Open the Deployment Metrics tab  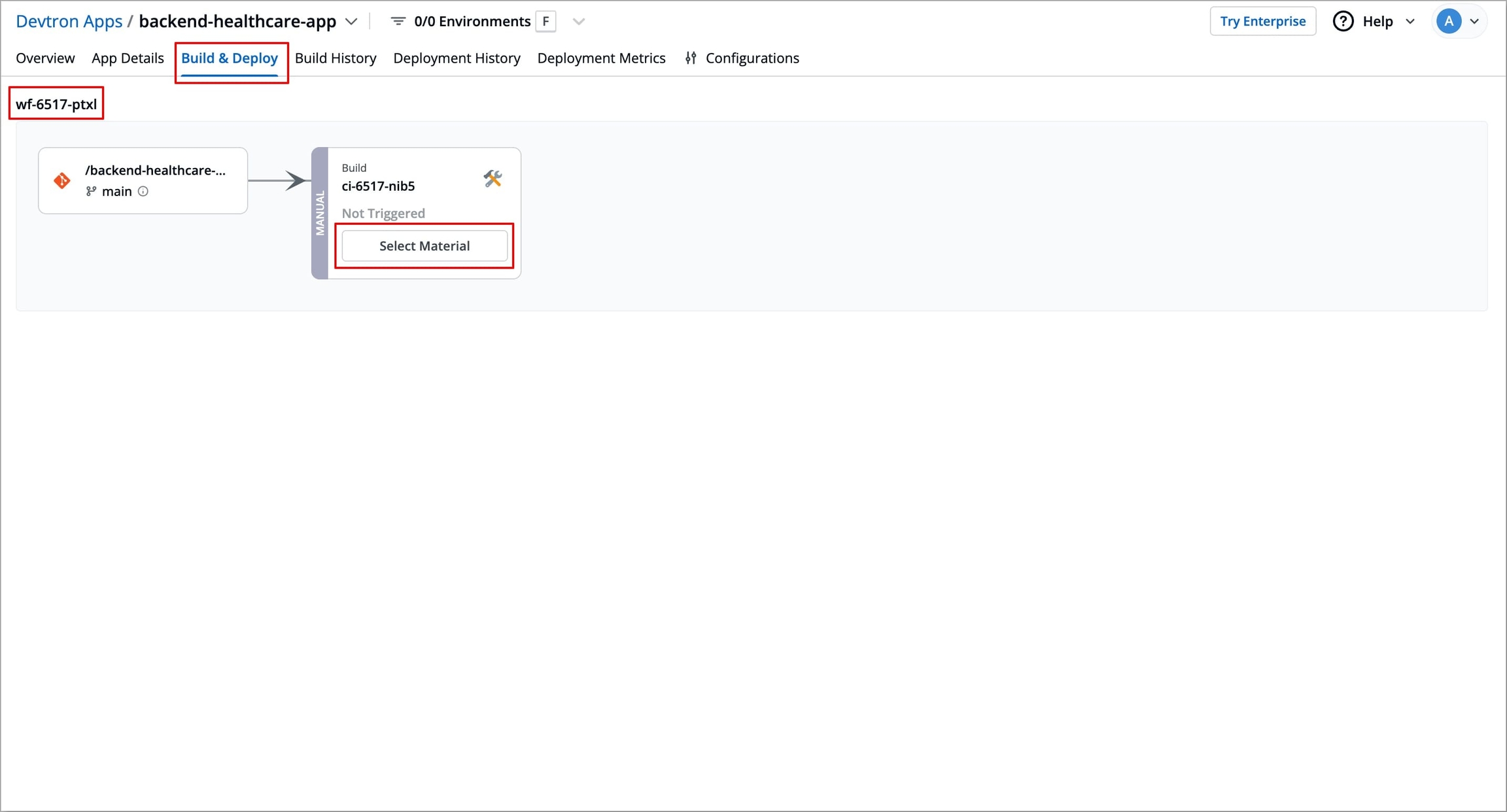(x=601, y=58)
